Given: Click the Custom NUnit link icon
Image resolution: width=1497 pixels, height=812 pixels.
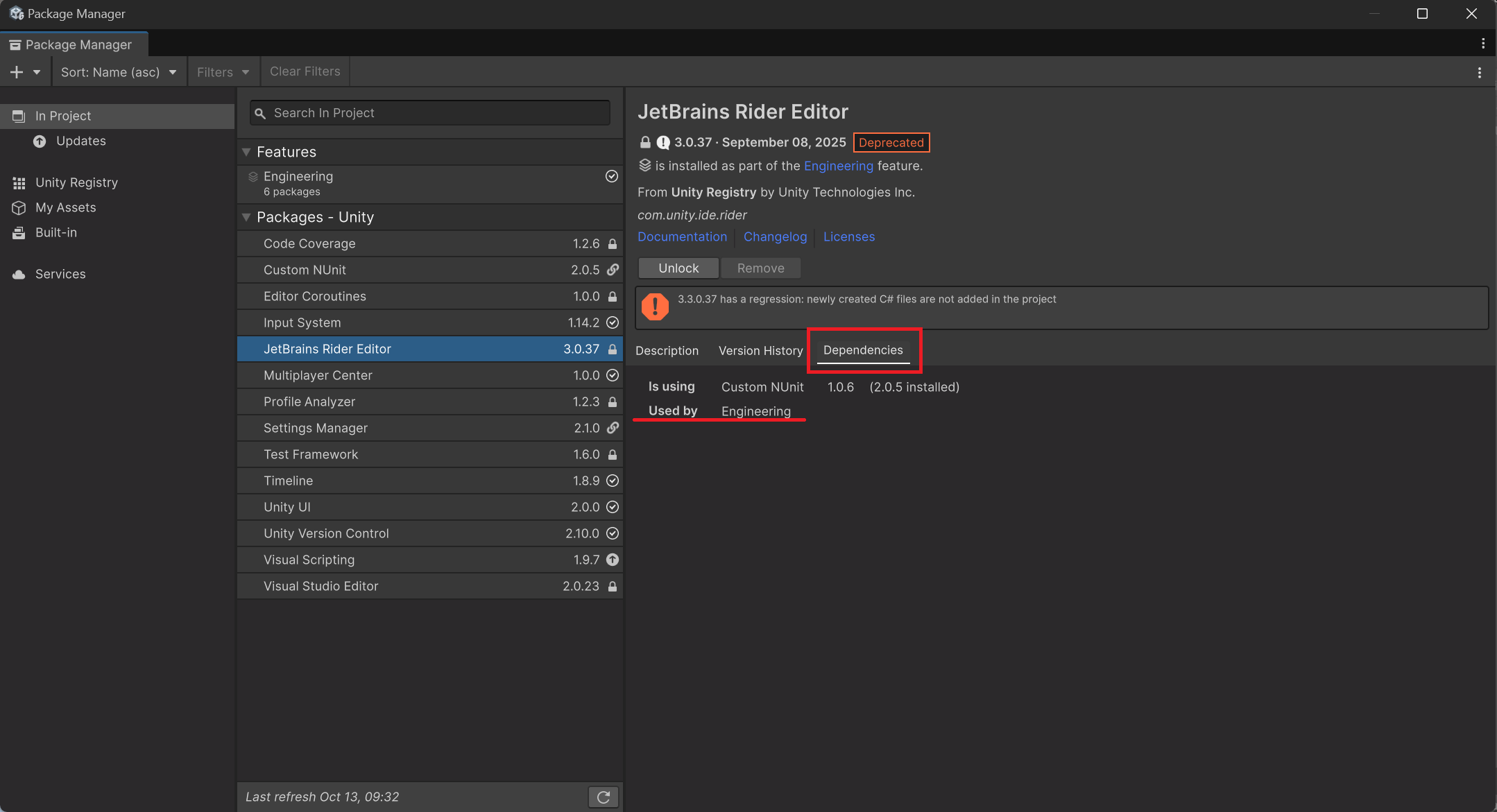Looking at the screenshot, I should (613, 270).
